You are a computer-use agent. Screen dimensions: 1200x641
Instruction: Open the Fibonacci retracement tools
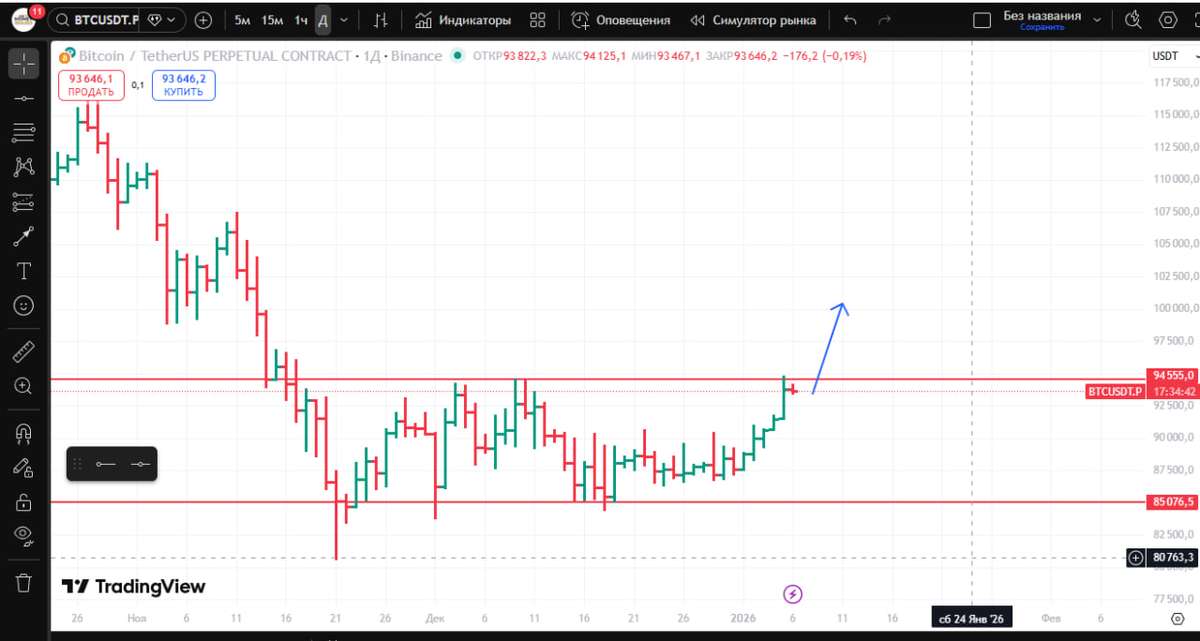coord(23,133)
